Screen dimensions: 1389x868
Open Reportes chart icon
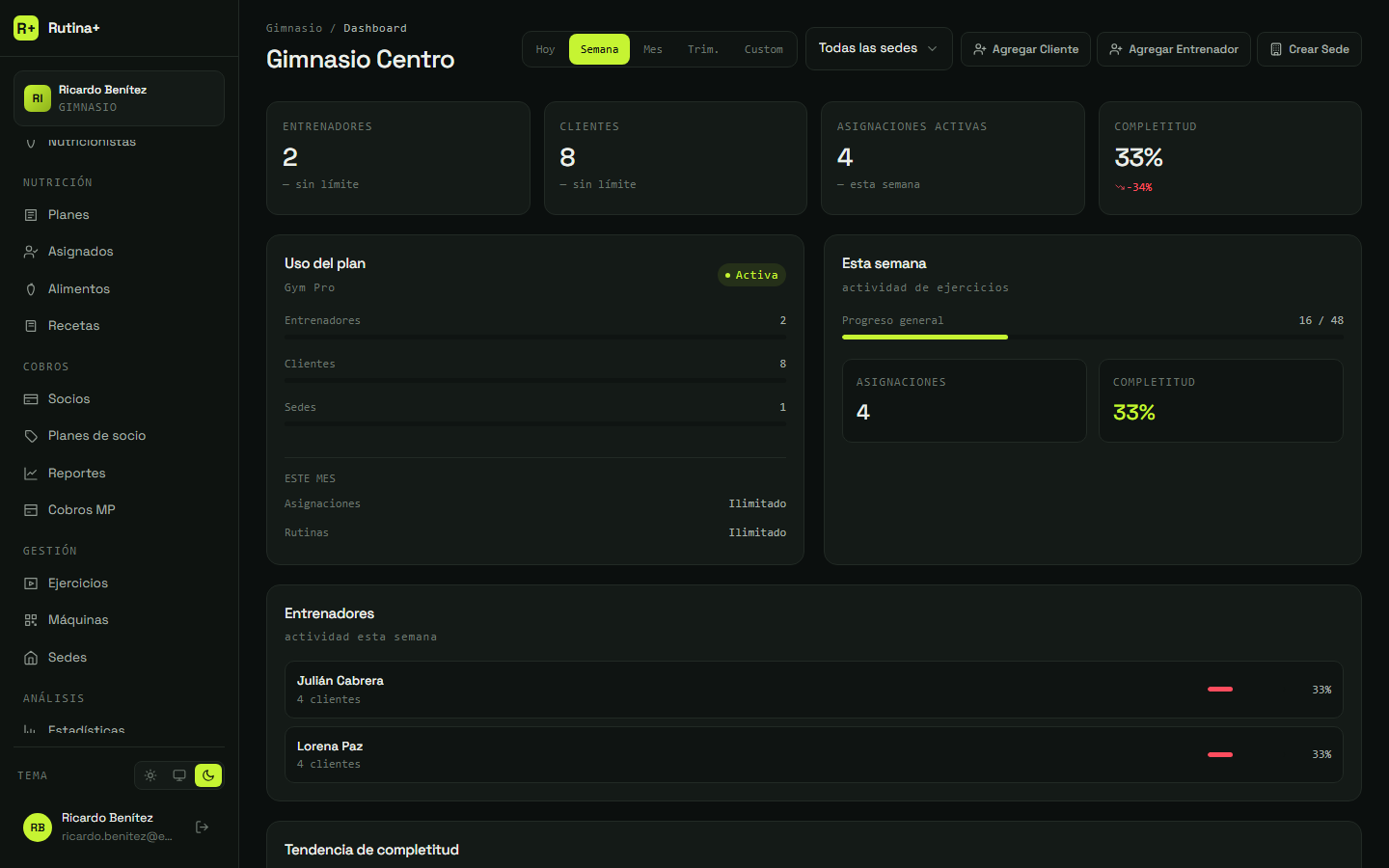(x=31, y=474)
